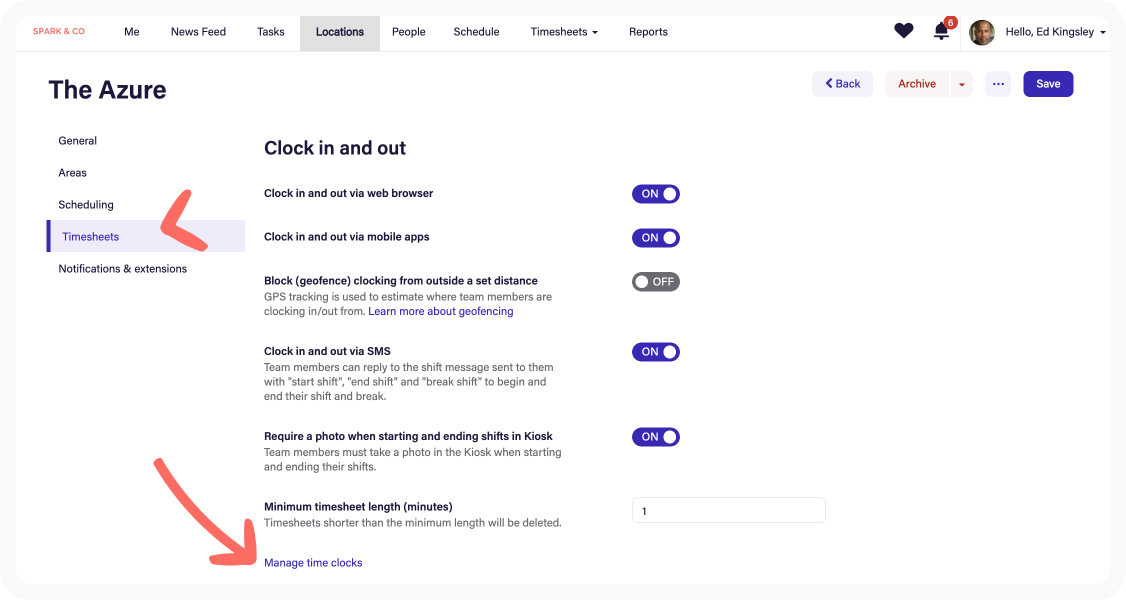This screenshot has height=601, width=1126.
Task: Click the Spark & Co logo
Action: pos(59,32)
